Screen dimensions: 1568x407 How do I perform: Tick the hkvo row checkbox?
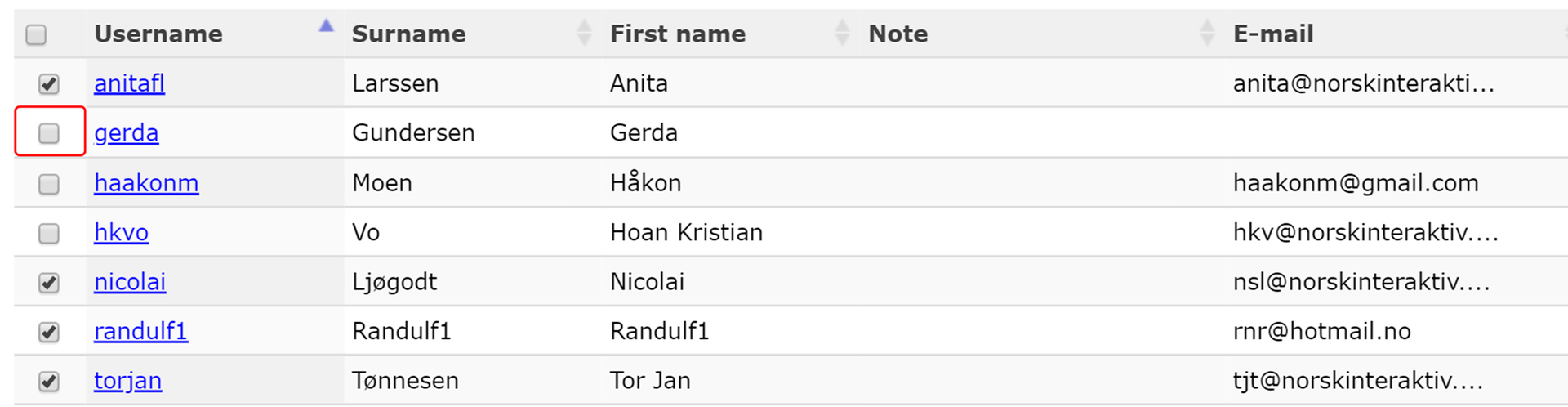(x=49, y=233)
